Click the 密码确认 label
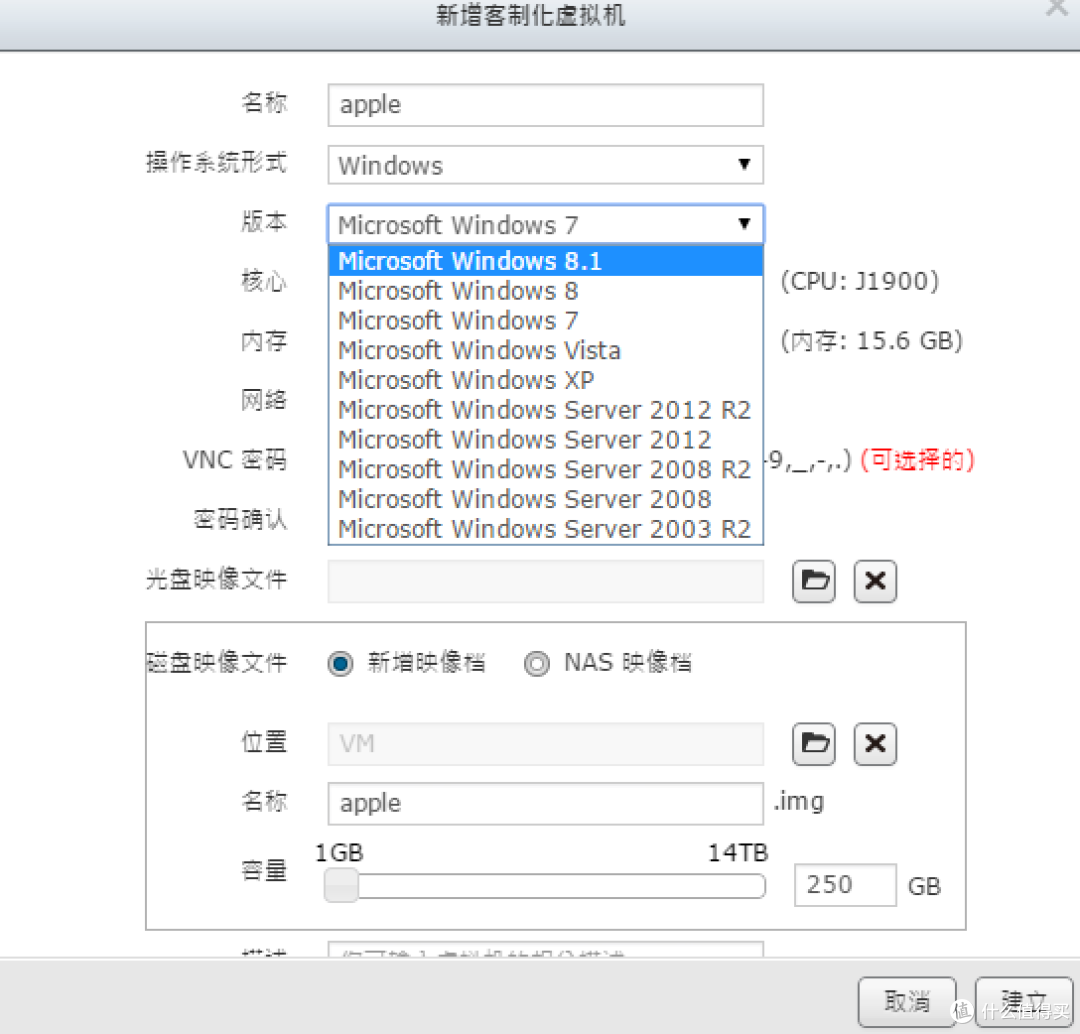Image resolution: width=1080 pixels, height=1034 pixels. 240,519
